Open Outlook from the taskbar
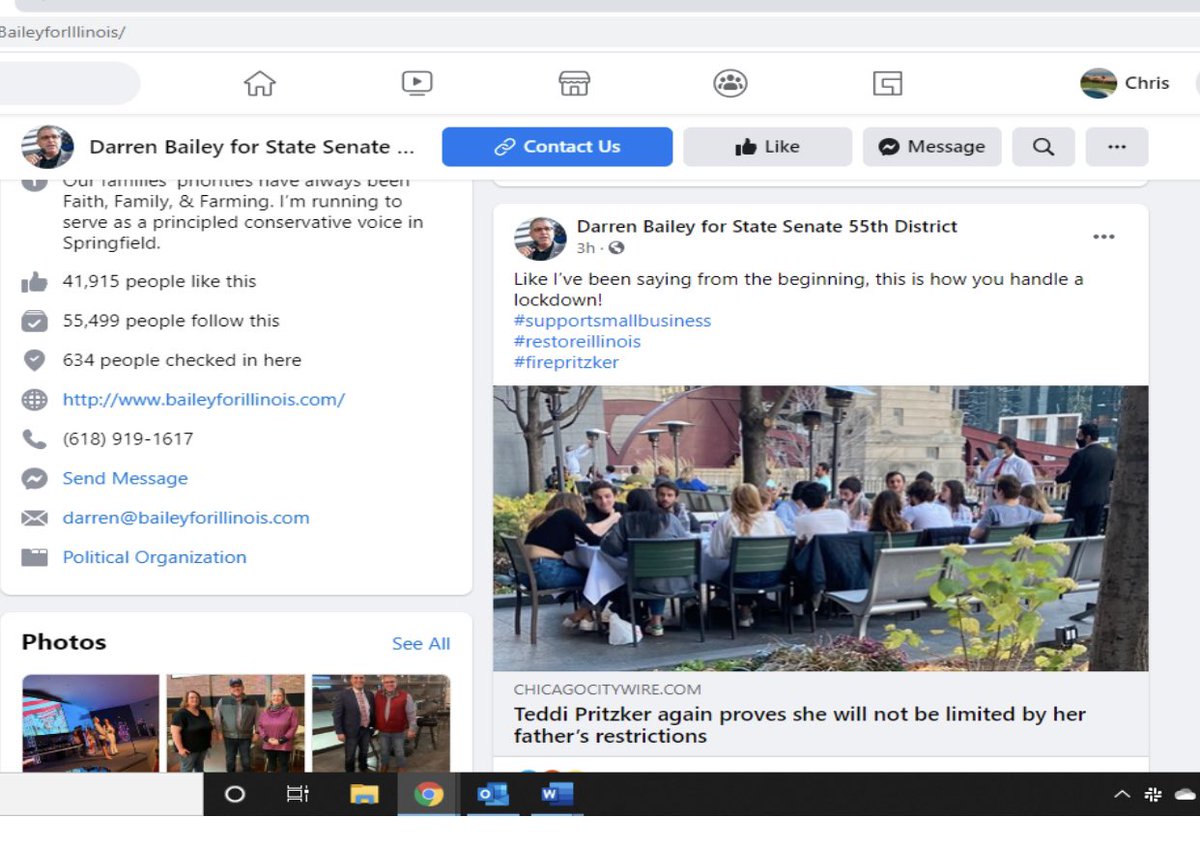The image size is (1200, 845). pyautogui.click(x=492, y=794)
